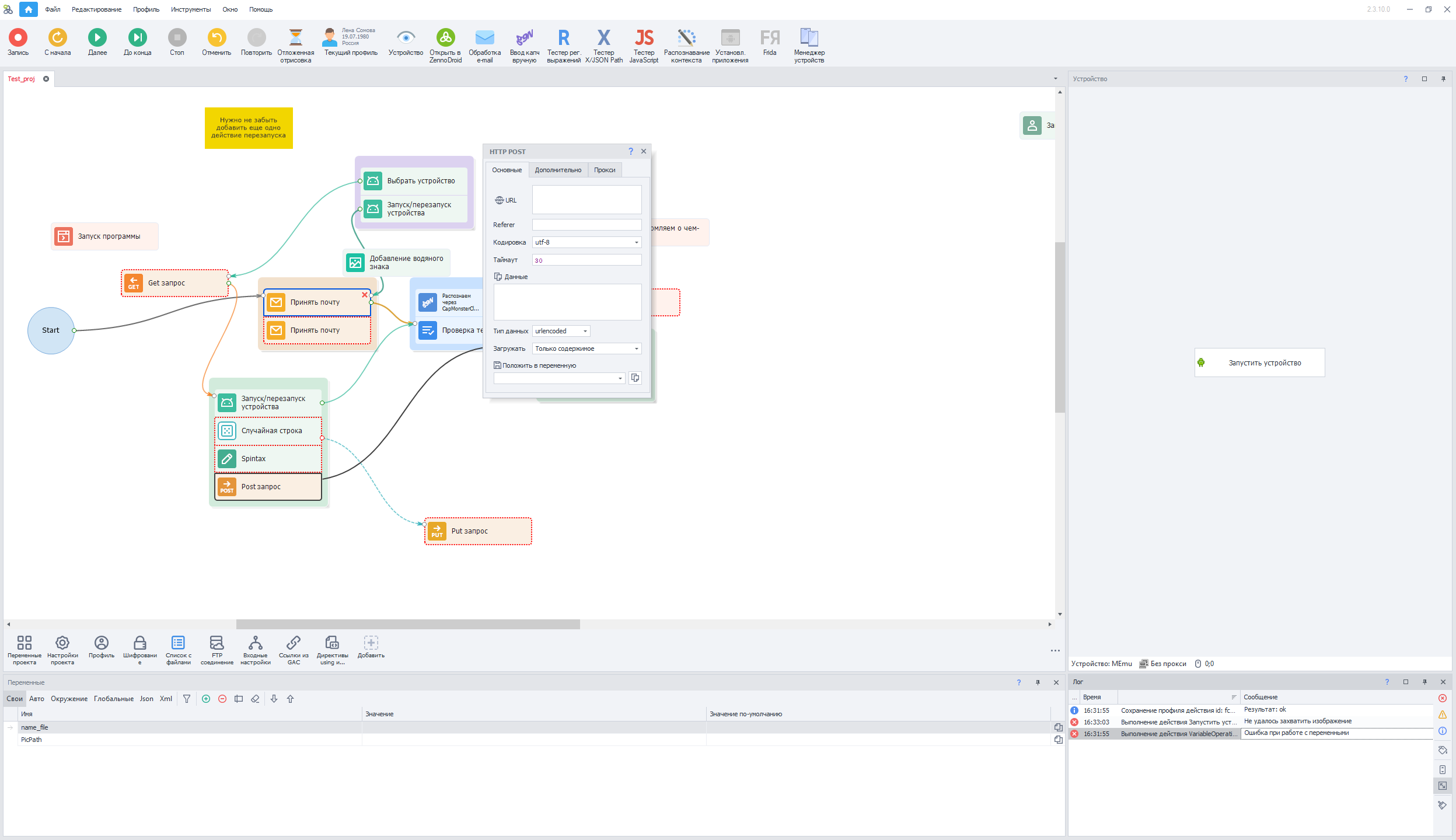Viewport: 1456px width, 840px height.
Task: Toggle the info filter in the log panel
Action: [x=1442, y=731]
